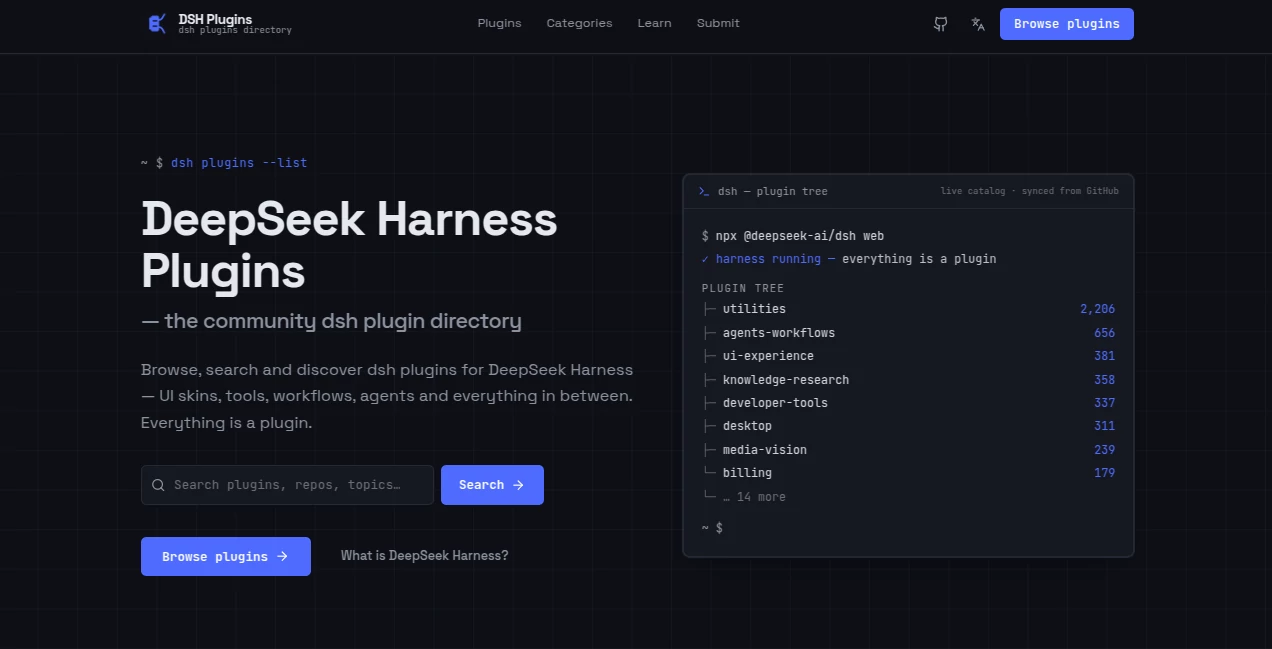Click 'dsh — plugin tree' panel title

click(773, 191)
